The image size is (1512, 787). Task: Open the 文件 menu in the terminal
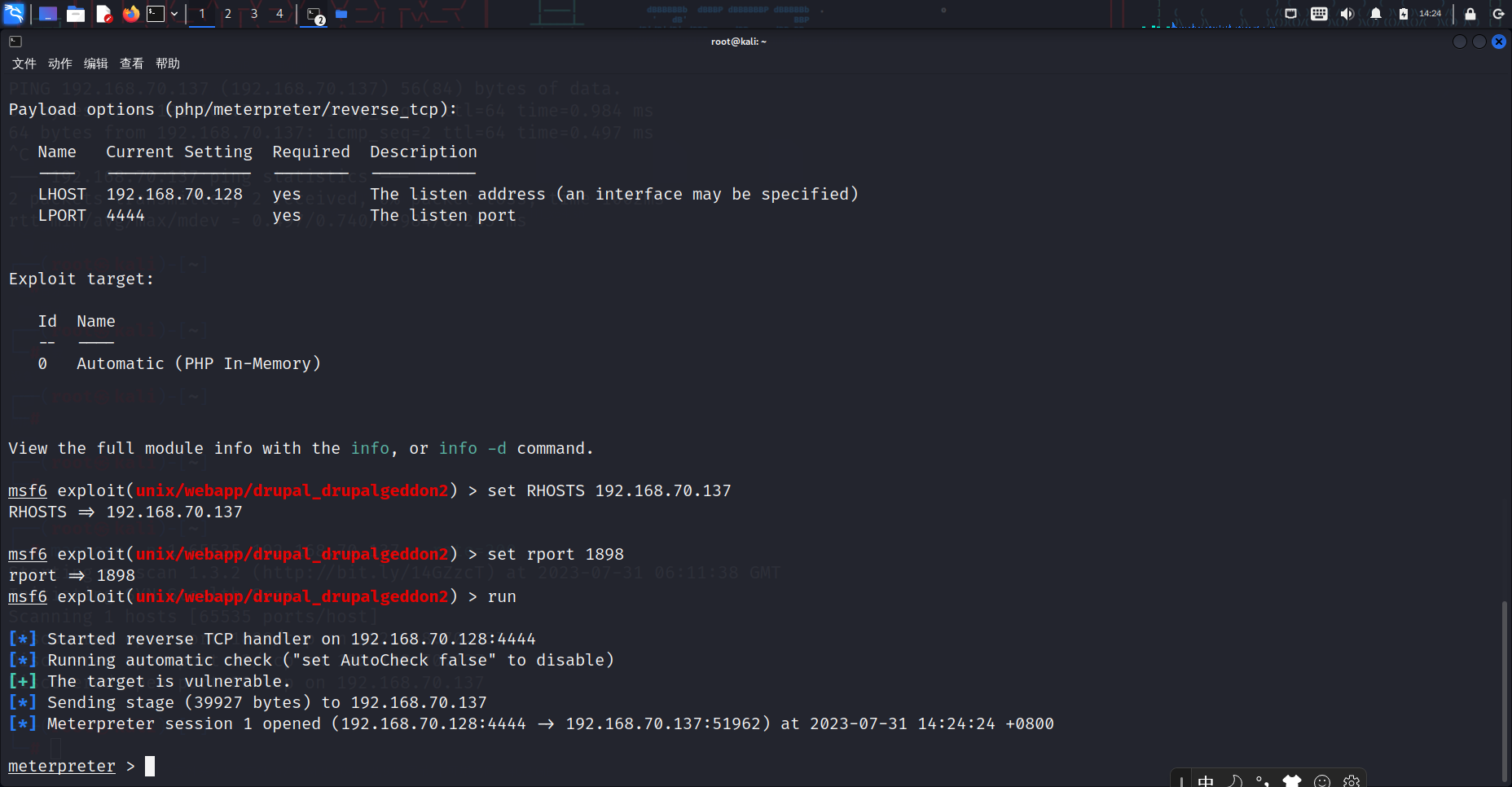pyautogui.click(x=24, y=63)
